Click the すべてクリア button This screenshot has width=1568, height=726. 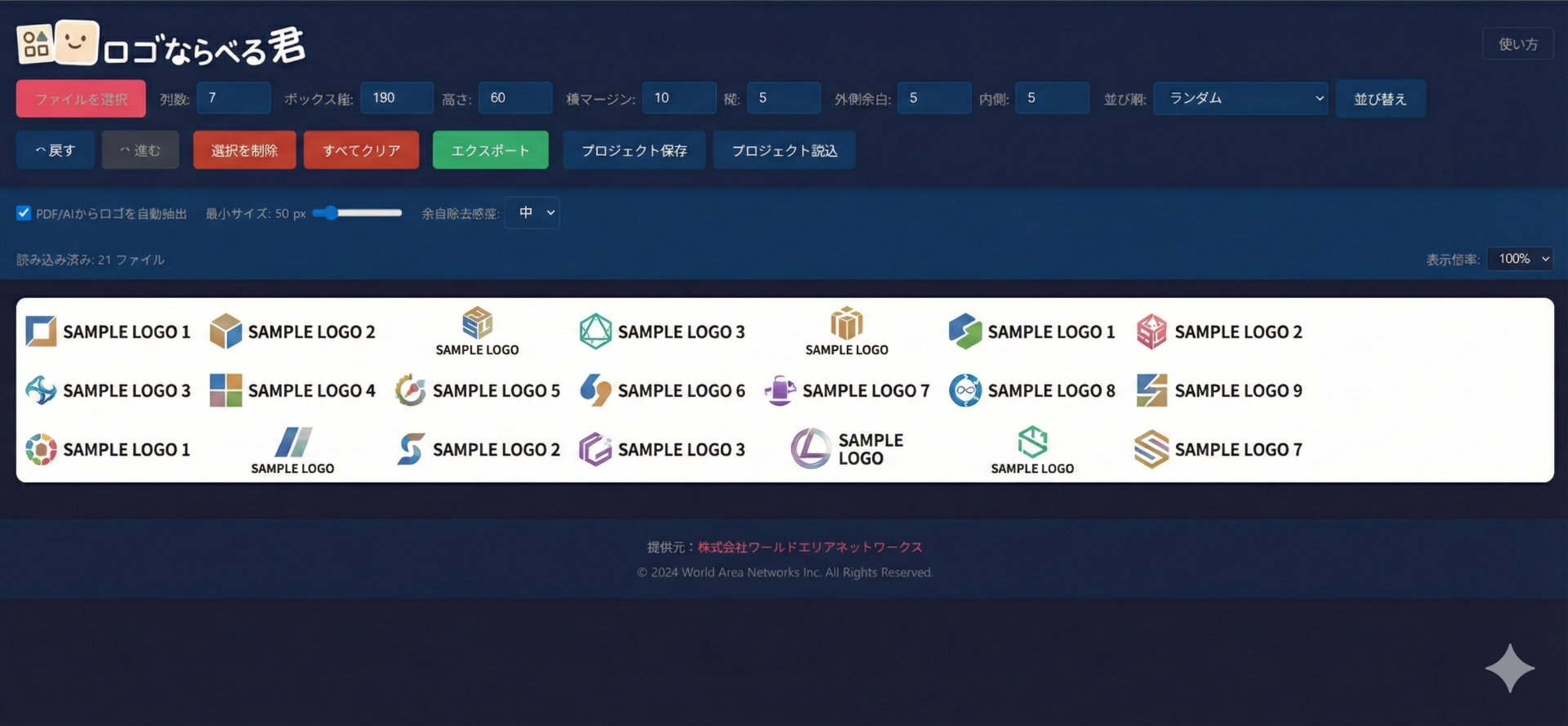(x=361, y=150)
